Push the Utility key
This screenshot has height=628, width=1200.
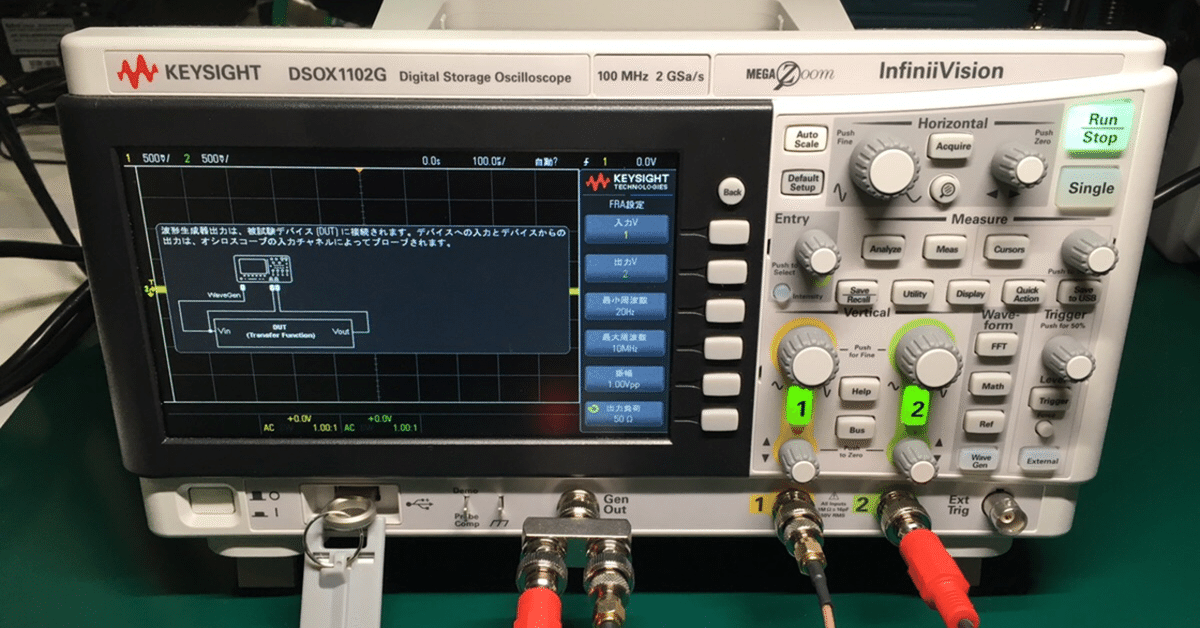(912, 292)
